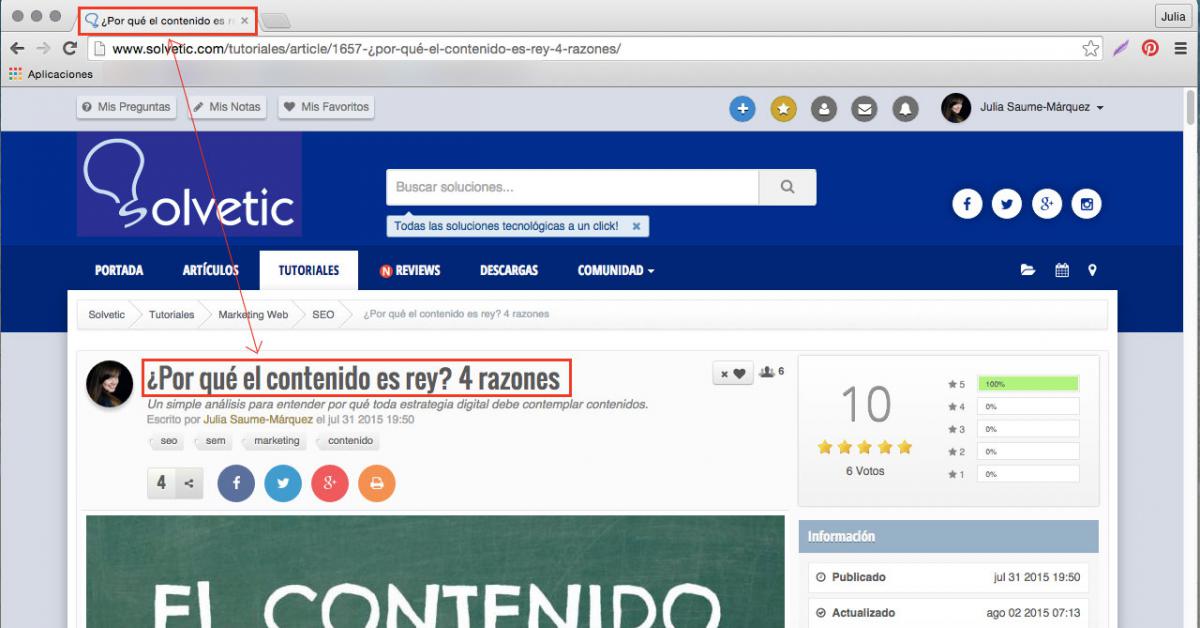This screenshot has width=1200, height=628.
Task: Open the calendar icon in the navigation bar
Action: (1062, 270)
